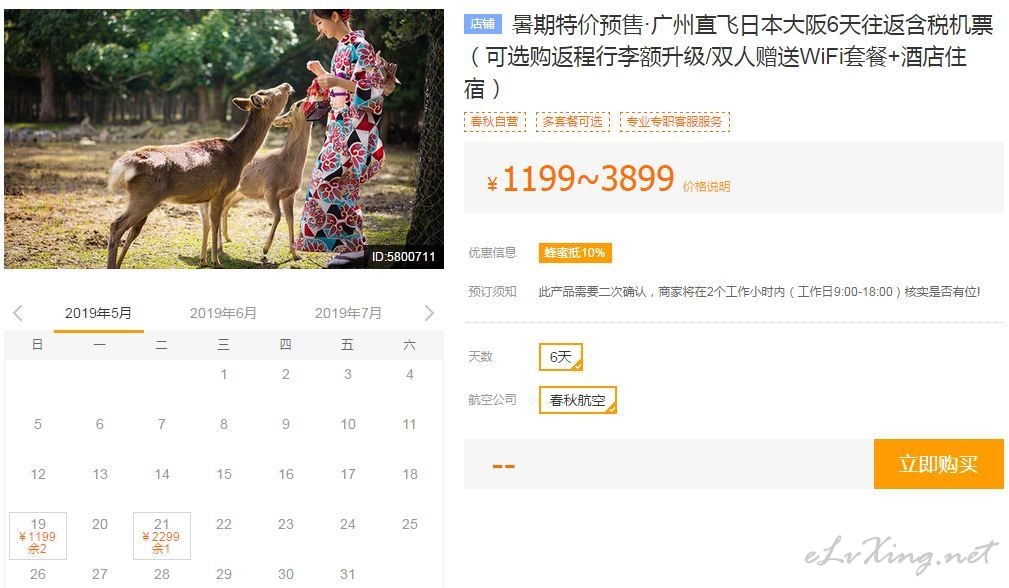Click the 多套餐可选 tag

click(573, 122)
